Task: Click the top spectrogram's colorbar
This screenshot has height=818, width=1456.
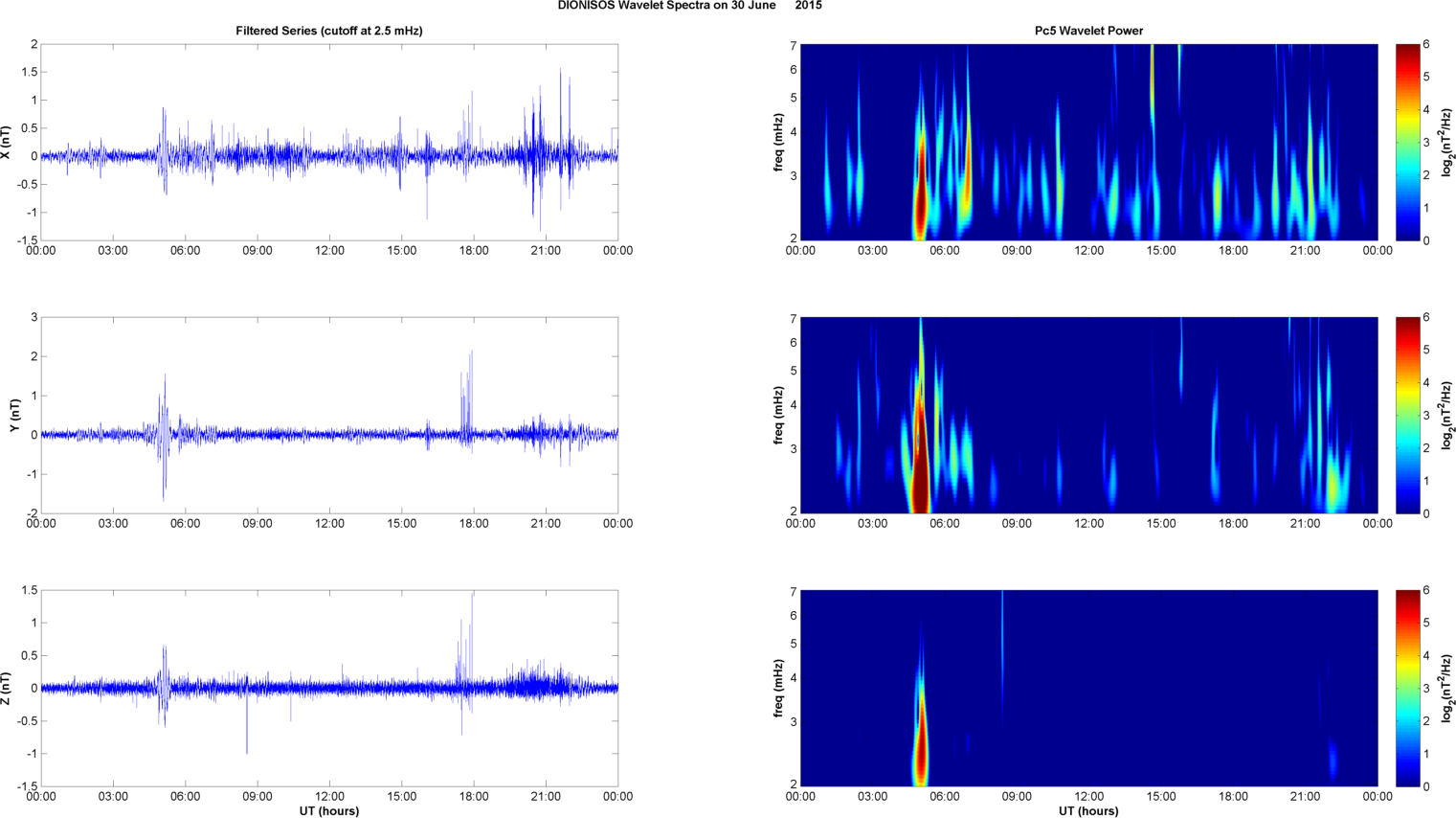Action: [x=1407, y=142]
